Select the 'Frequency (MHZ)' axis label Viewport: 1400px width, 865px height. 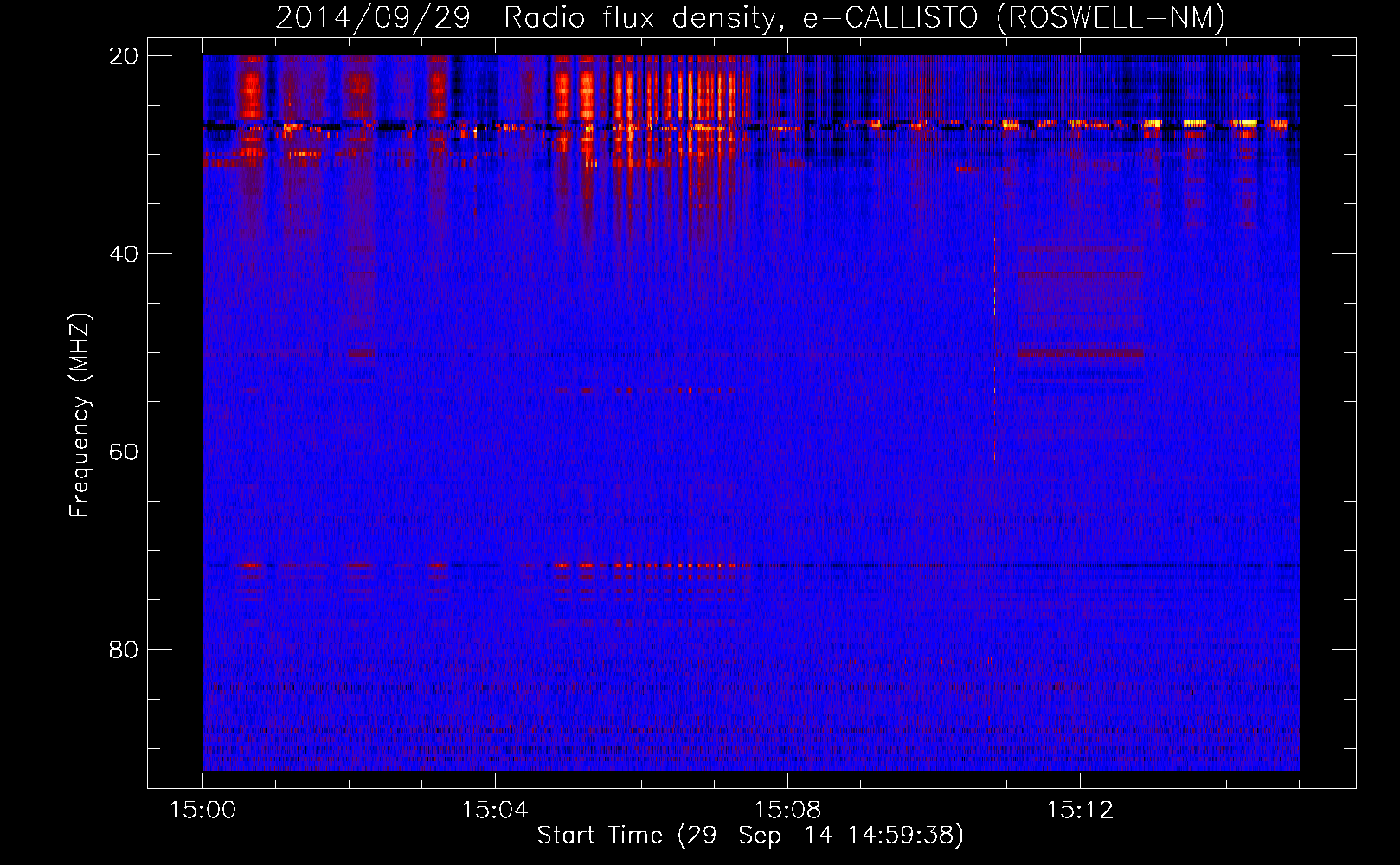[80, 415]
